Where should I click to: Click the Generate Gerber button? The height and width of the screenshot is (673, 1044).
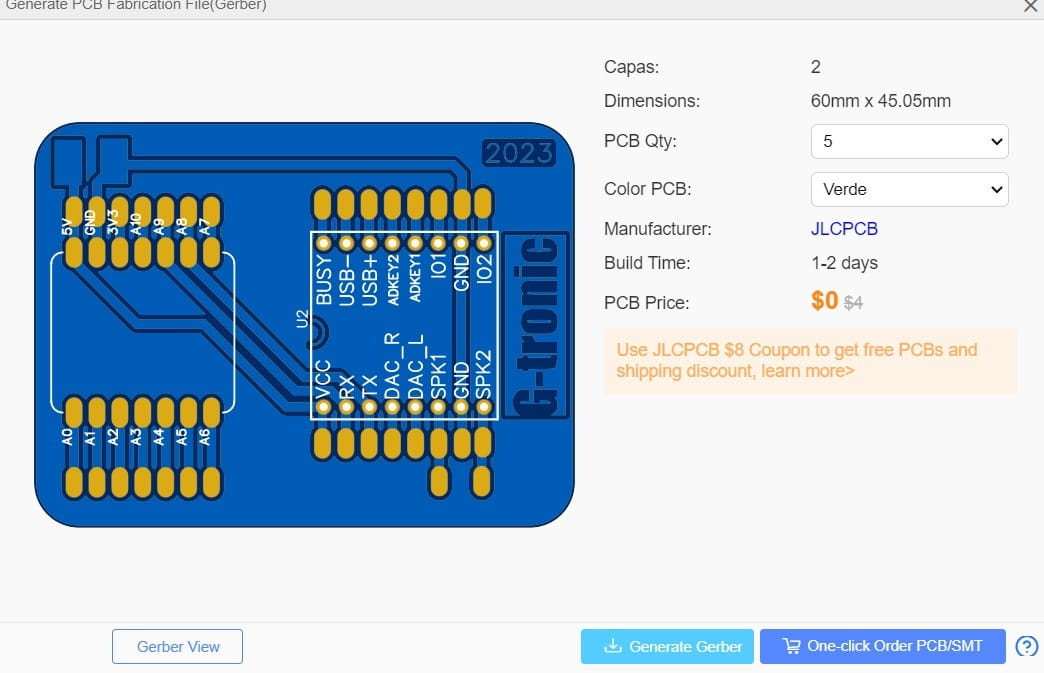point(667,646)
